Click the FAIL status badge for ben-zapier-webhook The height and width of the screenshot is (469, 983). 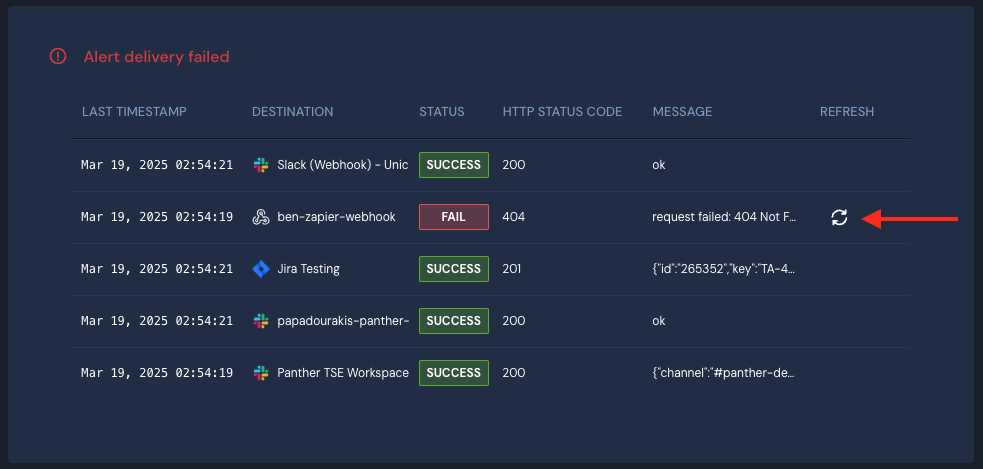click(x=454, y=217)
